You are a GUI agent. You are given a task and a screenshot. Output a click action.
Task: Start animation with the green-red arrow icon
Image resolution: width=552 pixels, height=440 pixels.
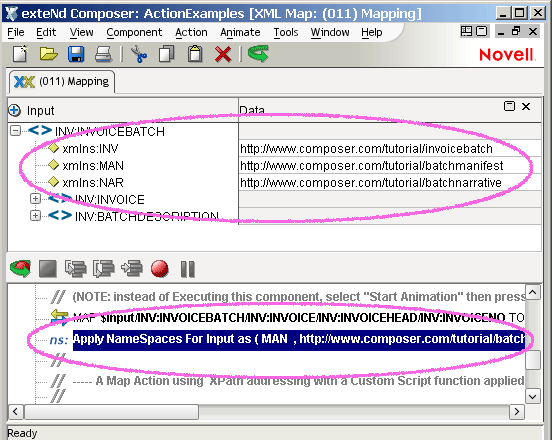pos(20,269)
